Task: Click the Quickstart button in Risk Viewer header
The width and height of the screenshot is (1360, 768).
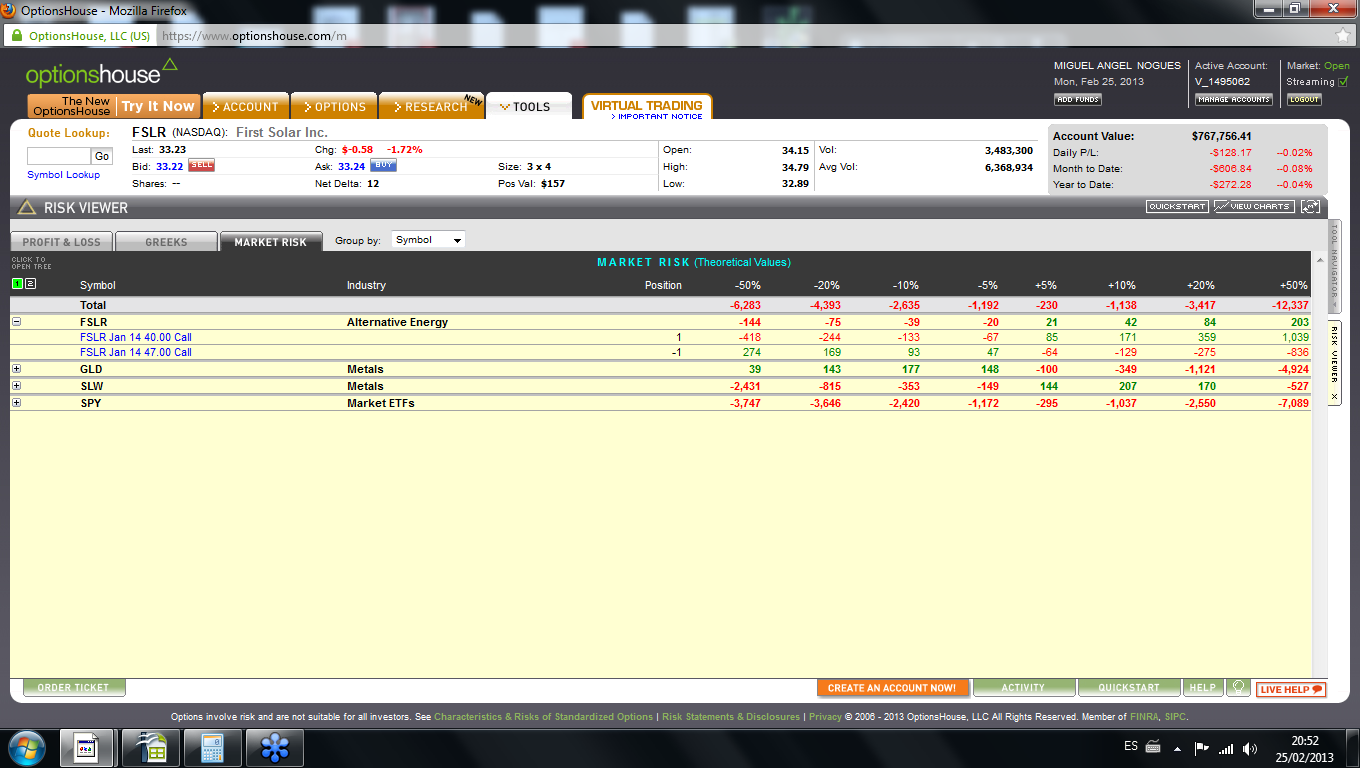Action: pos(1178,207)
